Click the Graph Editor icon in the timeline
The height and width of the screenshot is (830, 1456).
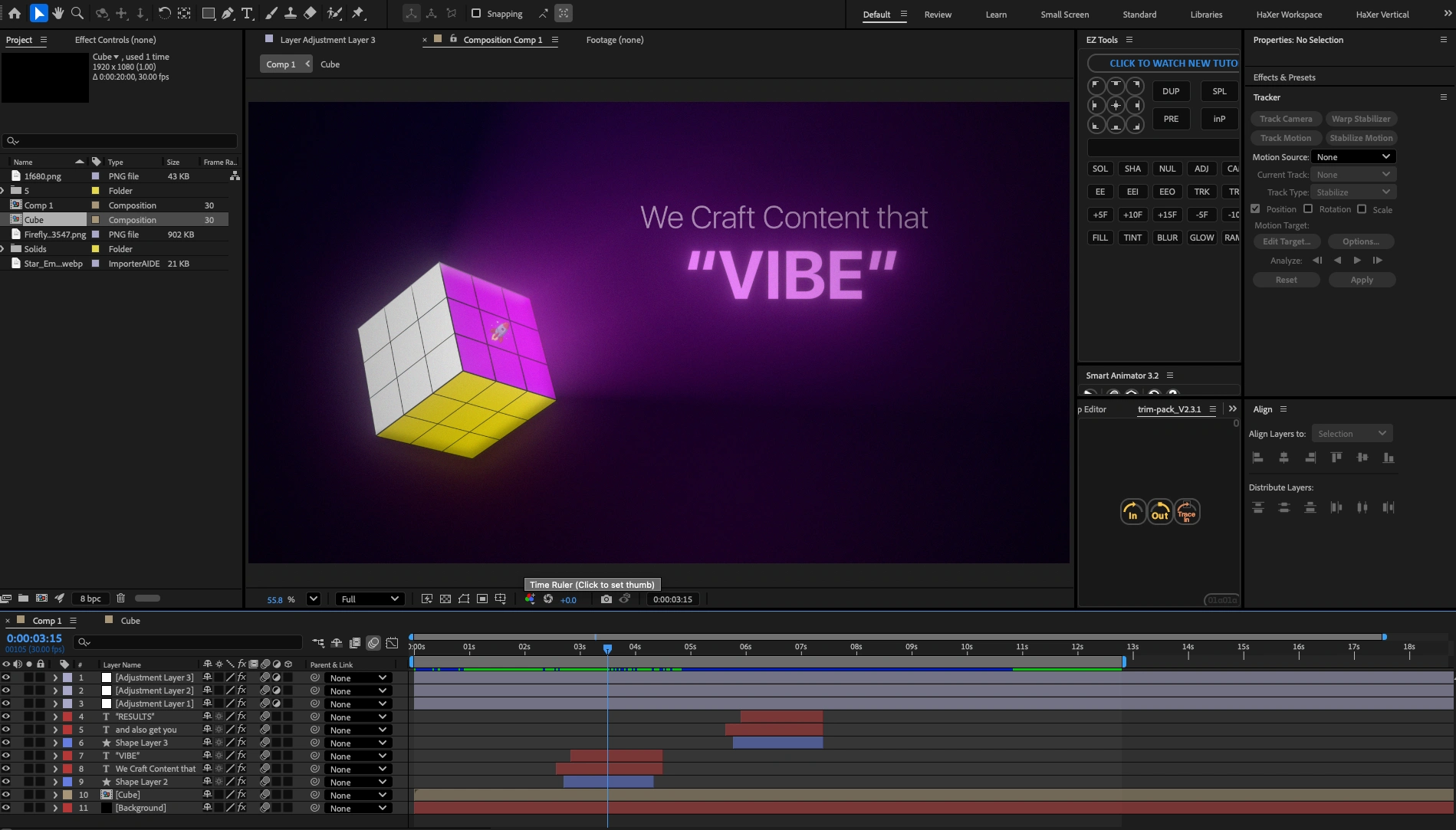coord(392,643)
